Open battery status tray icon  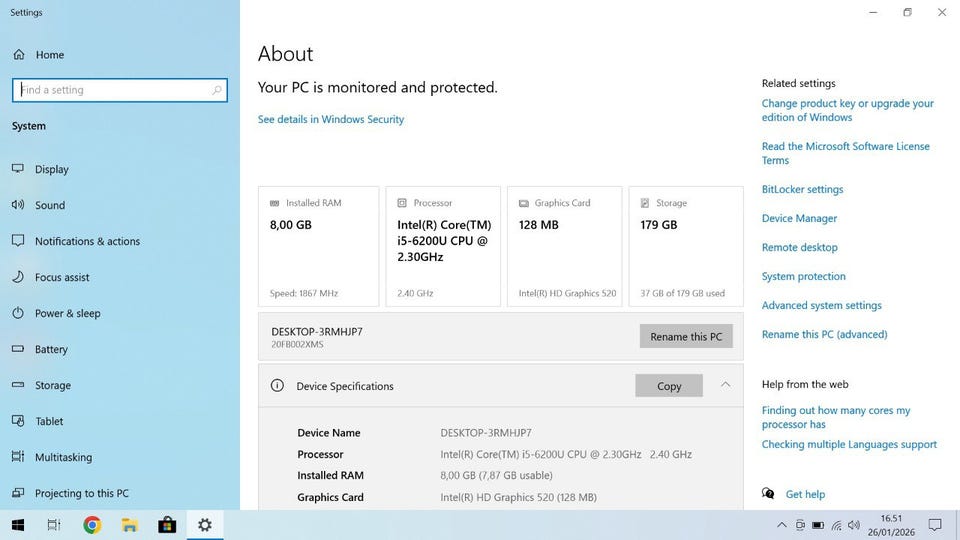pos(818,525)
